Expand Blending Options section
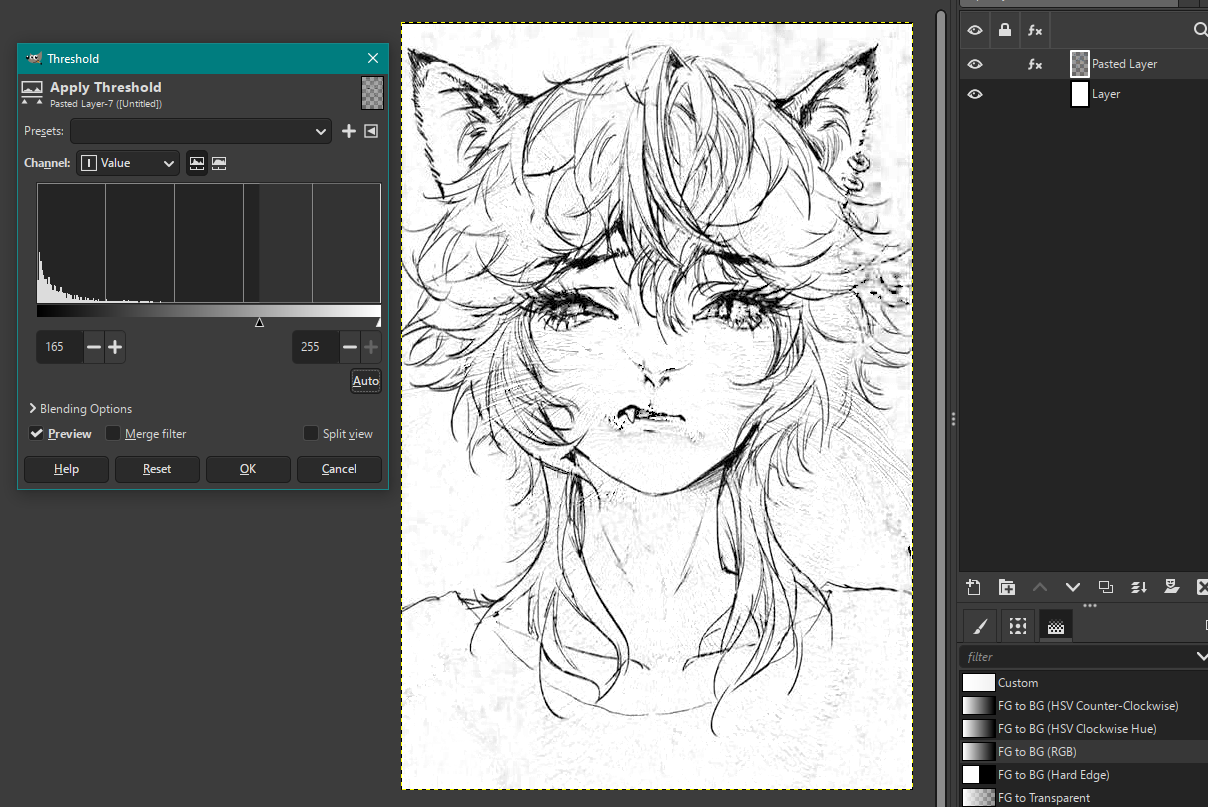 coord(80,408)
